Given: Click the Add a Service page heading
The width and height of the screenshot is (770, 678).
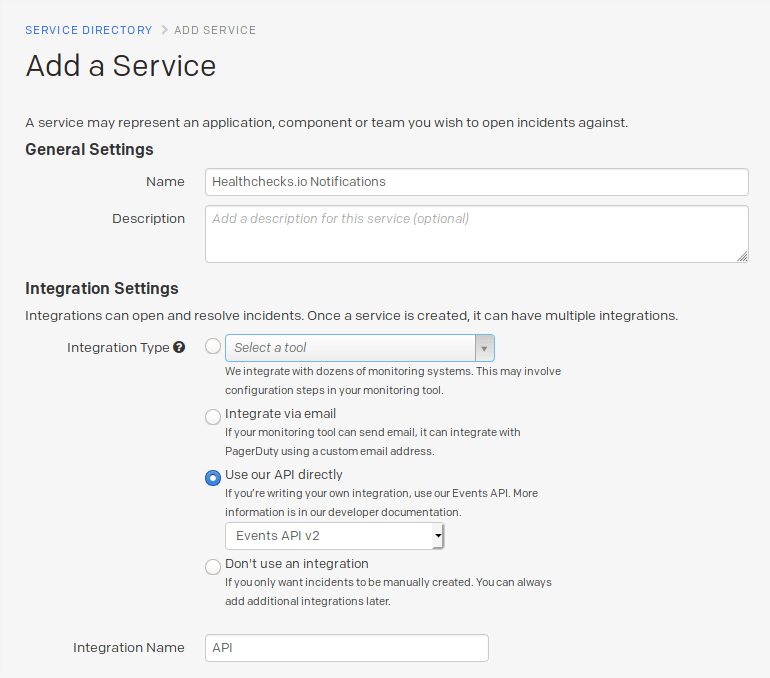Looking at the screenshot, I should click(x=121, y=66).
